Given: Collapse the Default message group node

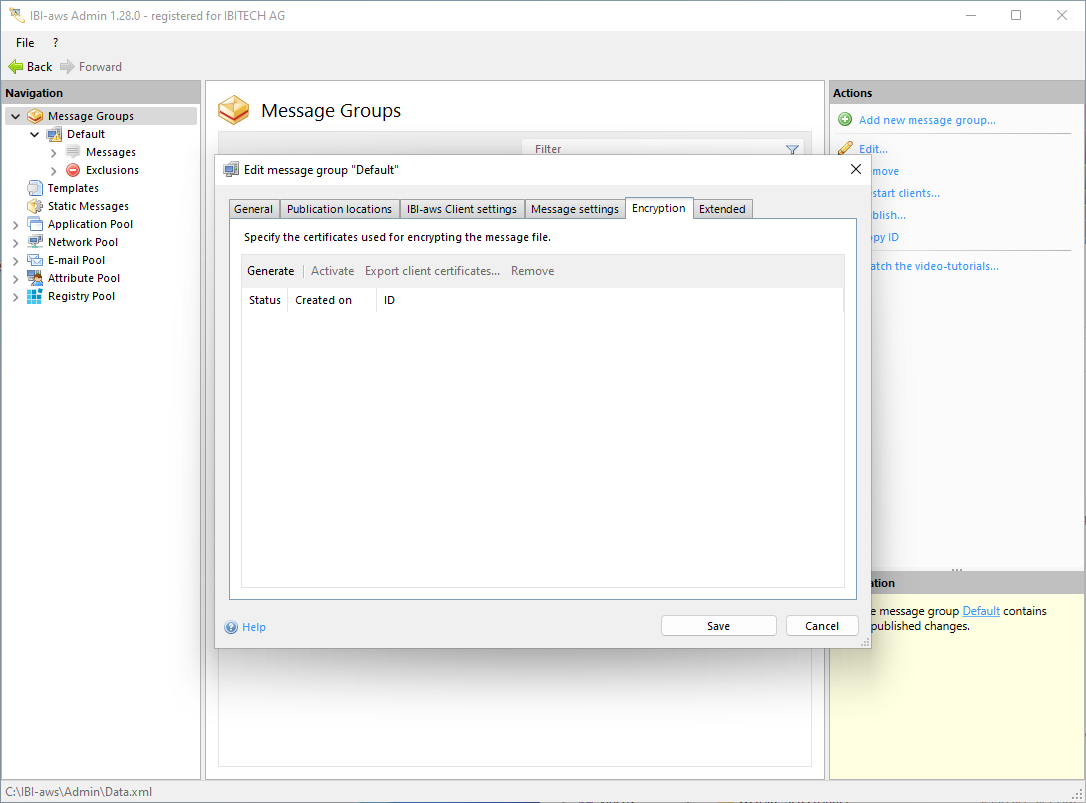Looking at the screenshot, I should click(35, 134).
